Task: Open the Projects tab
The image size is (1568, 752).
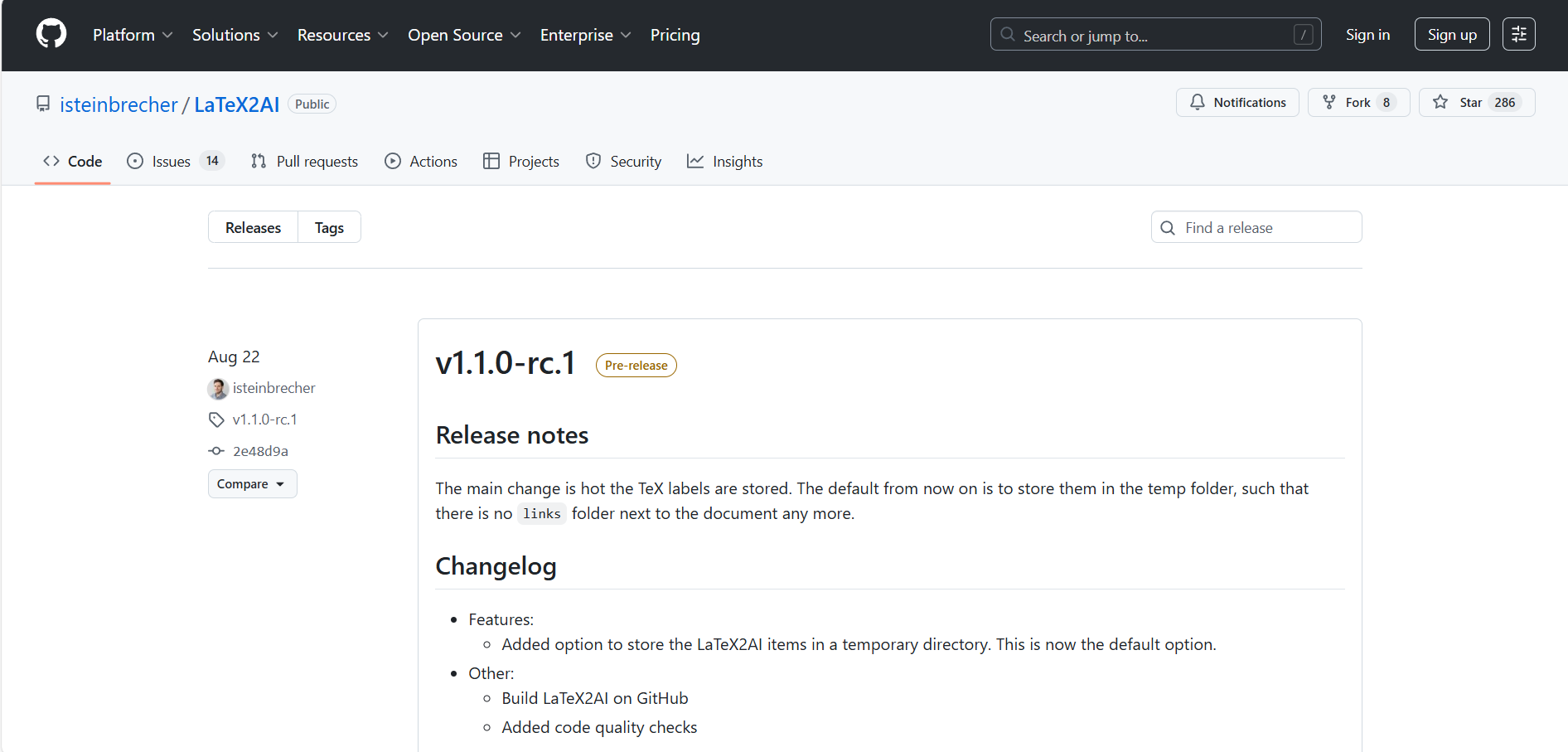Action: click(x=521, y=162)
